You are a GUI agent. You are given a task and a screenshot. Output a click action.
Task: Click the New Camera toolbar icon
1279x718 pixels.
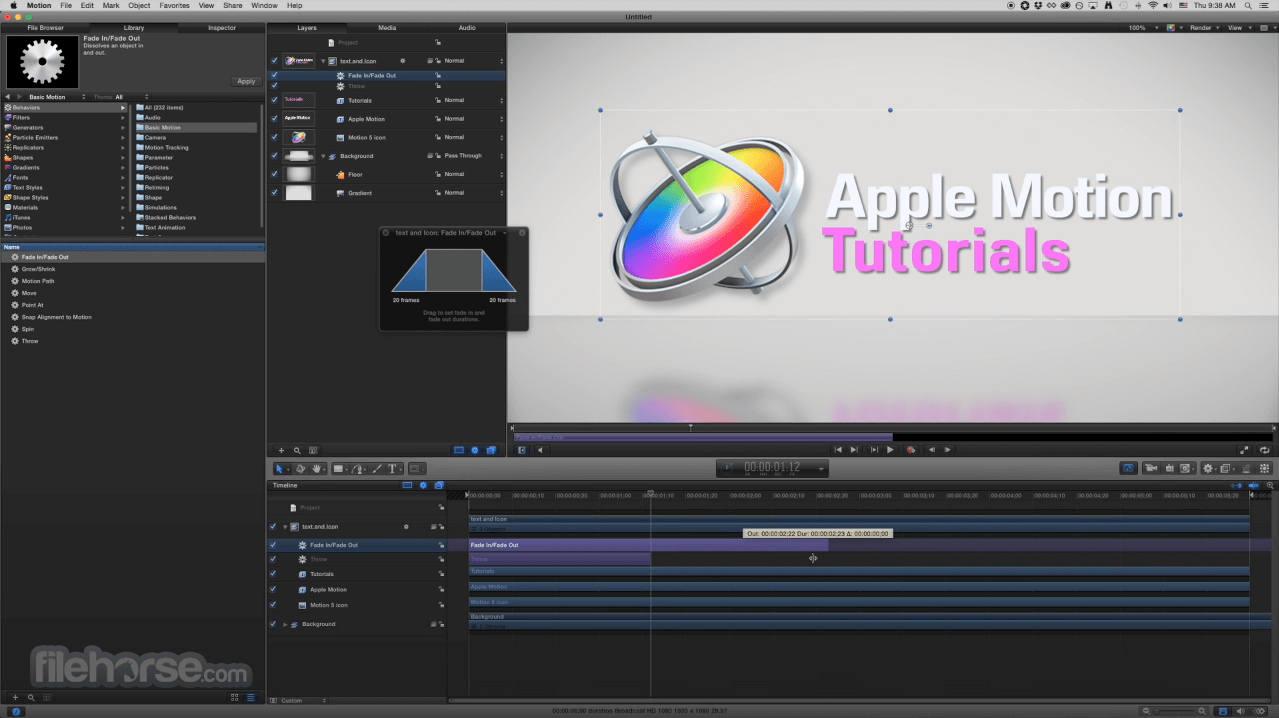tap(1150, 468)
